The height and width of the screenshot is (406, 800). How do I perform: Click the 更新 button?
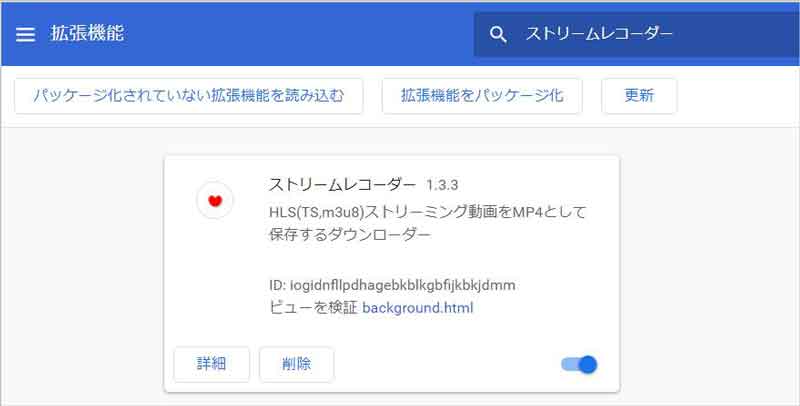(x=639, y=96)
